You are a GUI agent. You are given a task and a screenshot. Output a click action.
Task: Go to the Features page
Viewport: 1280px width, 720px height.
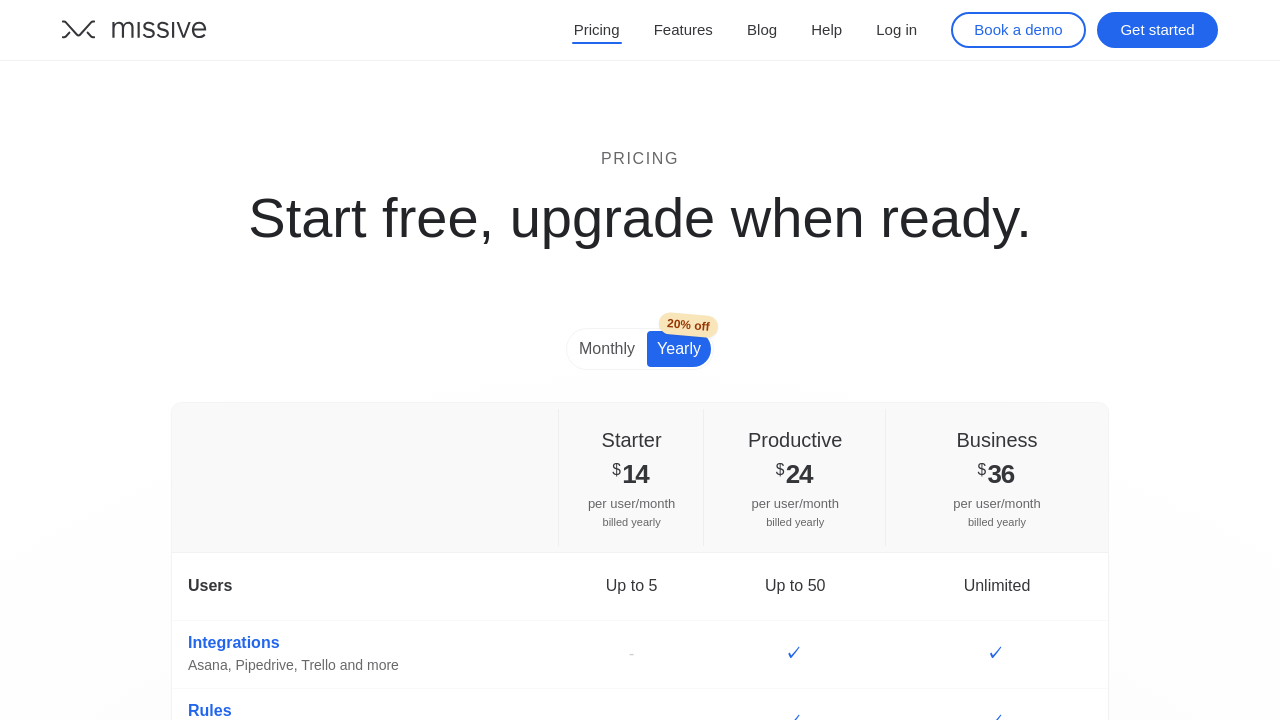tap(683, 30)
